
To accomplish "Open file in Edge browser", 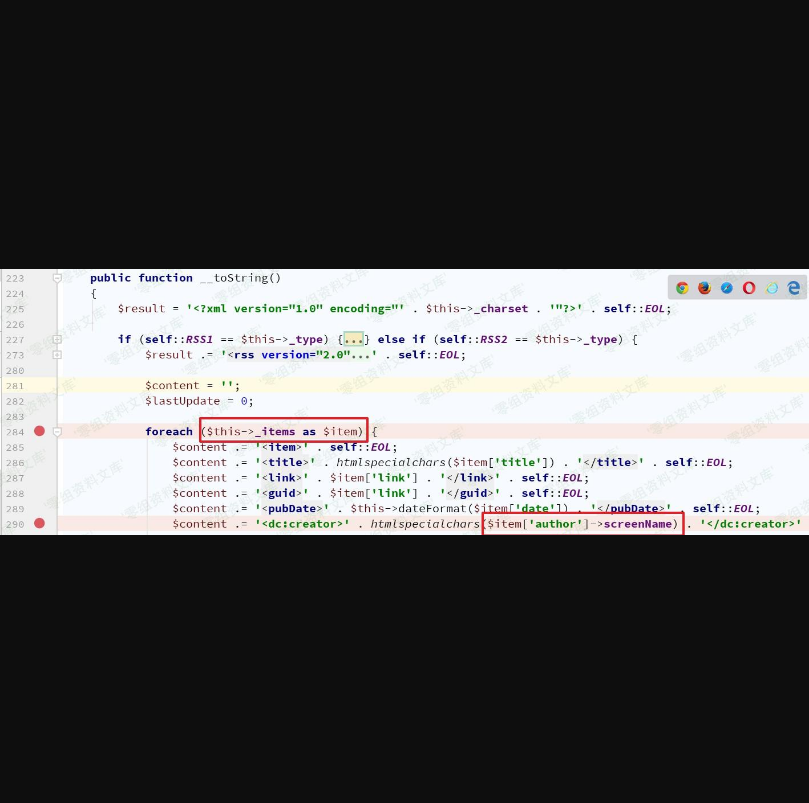I will (794, 288).
